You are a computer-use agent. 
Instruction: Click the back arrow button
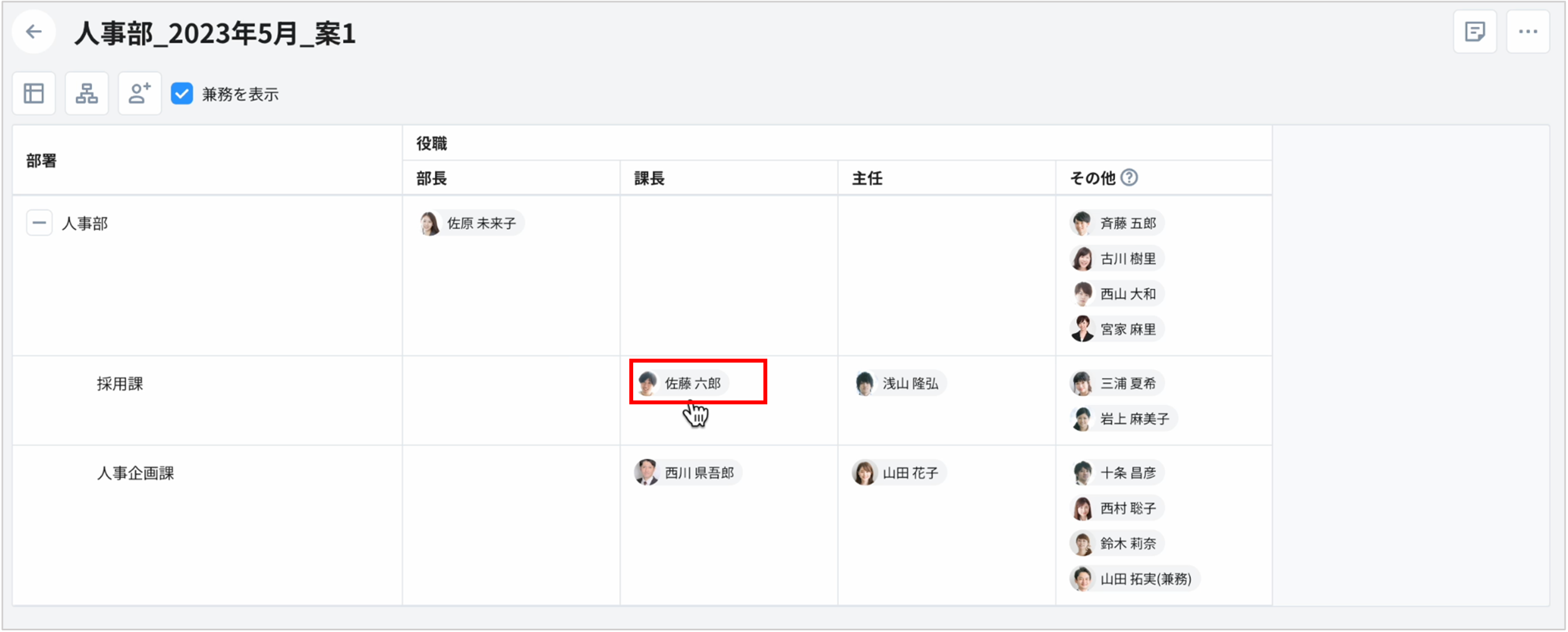[34, 32]
